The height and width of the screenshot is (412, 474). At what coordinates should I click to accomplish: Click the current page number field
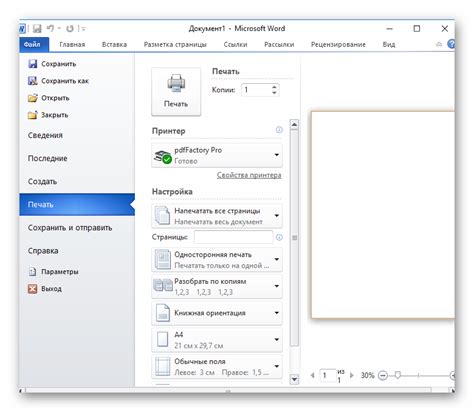327,375
